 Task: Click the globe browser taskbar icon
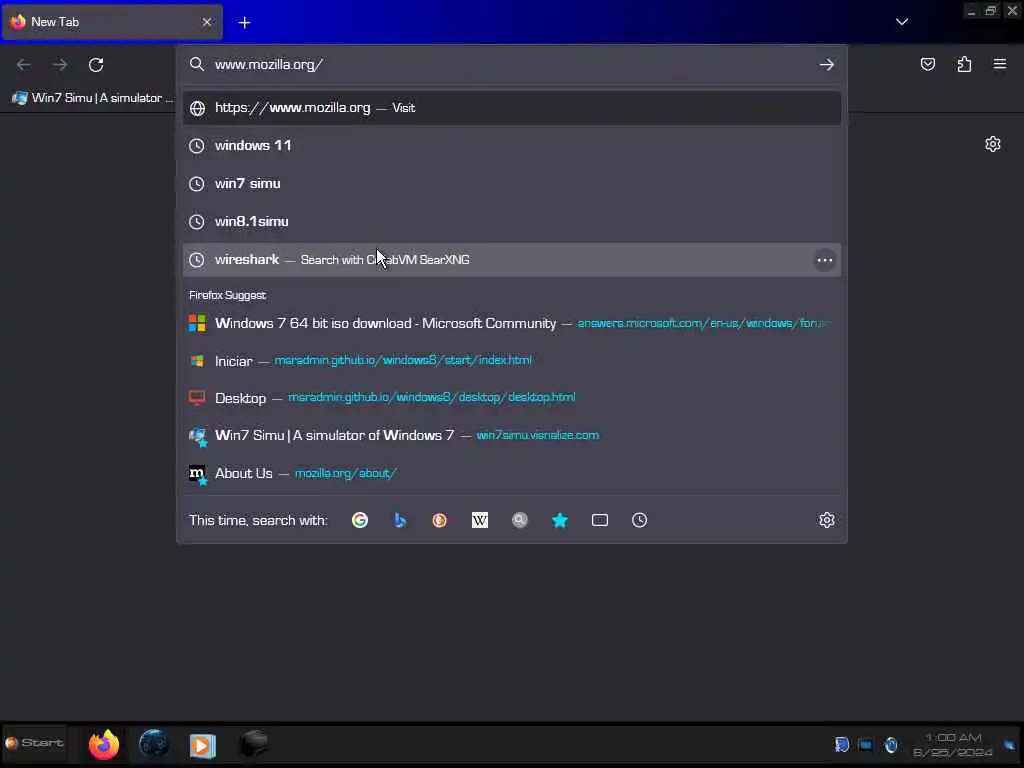153,744
